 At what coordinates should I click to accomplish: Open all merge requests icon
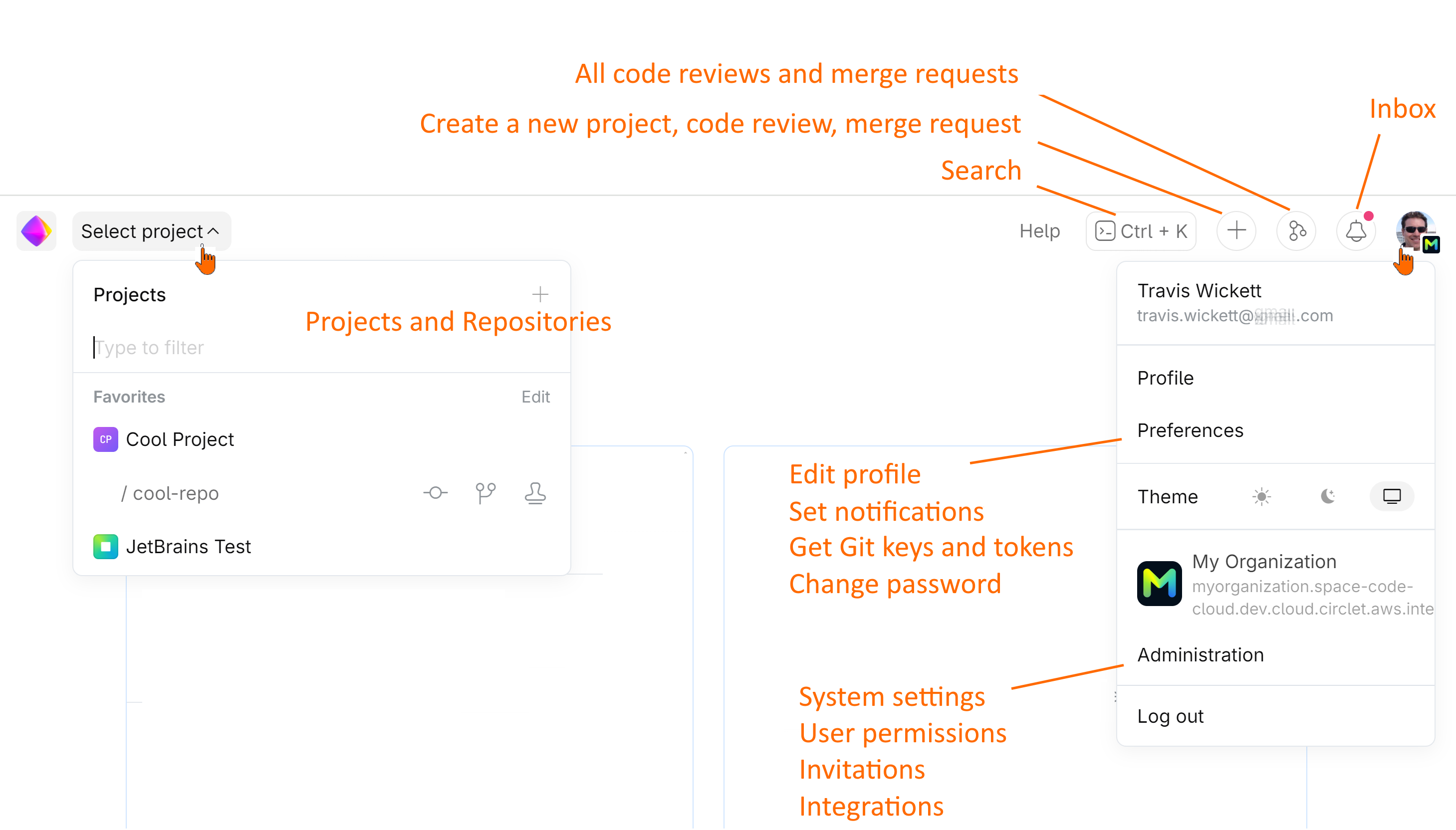(x=1296, y=231)
